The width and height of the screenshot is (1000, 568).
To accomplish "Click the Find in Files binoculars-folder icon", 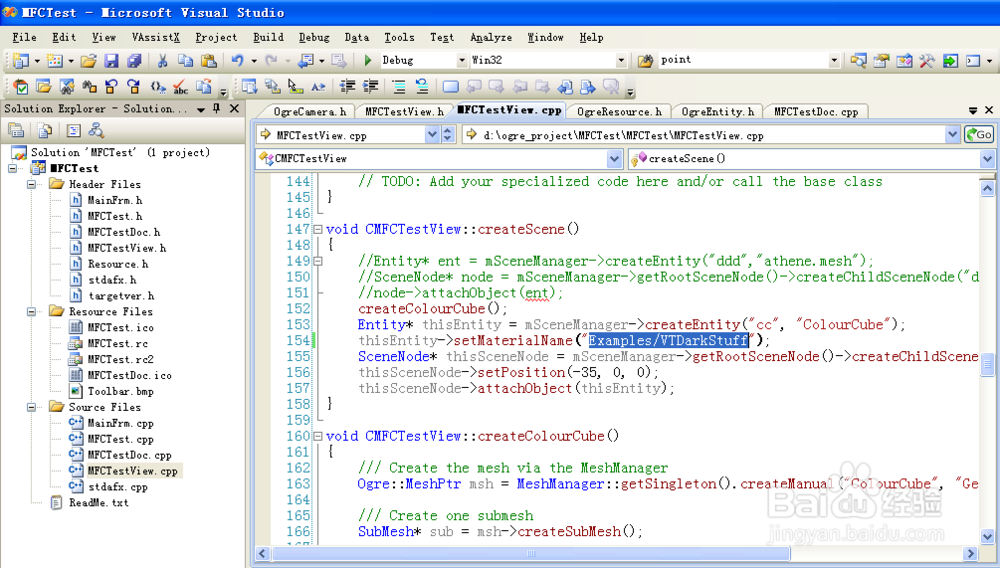I will [x=645, y=61].
